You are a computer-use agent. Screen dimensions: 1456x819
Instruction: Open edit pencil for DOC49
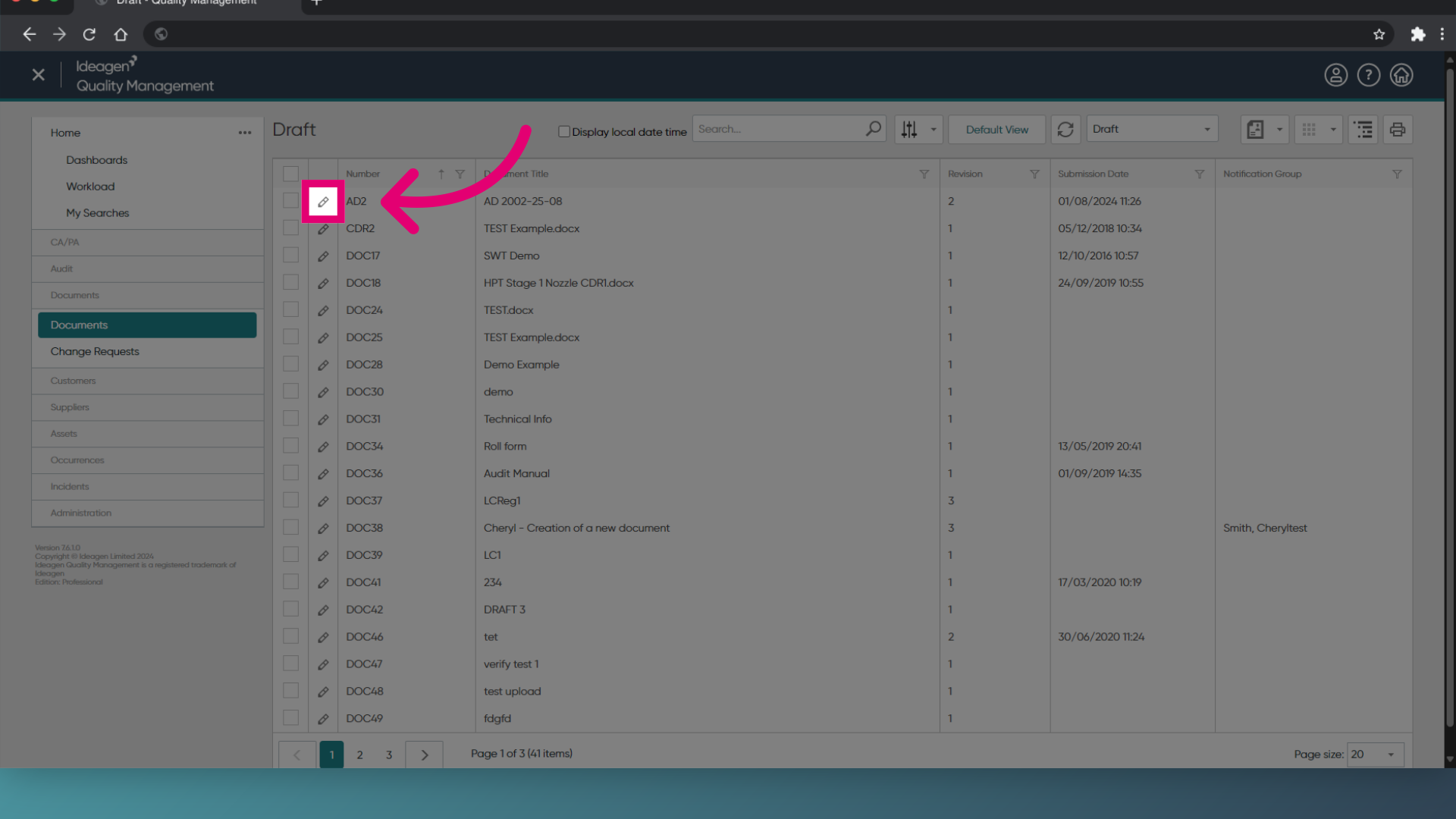point(323,719)
